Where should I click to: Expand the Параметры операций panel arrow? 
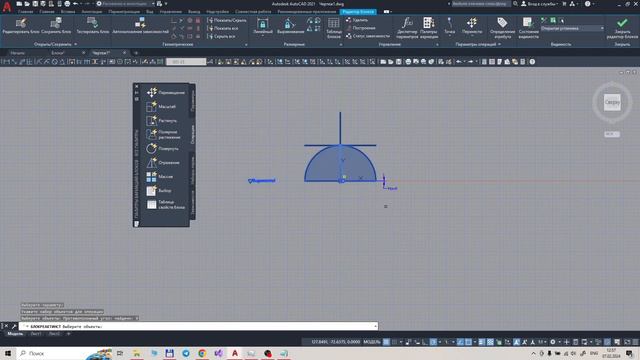499,44
